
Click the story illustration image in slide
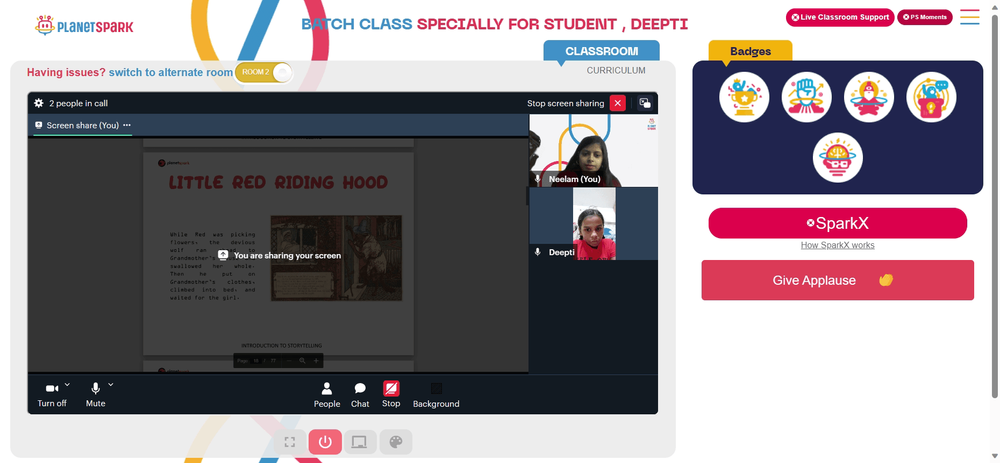click(x=336, y=258)
